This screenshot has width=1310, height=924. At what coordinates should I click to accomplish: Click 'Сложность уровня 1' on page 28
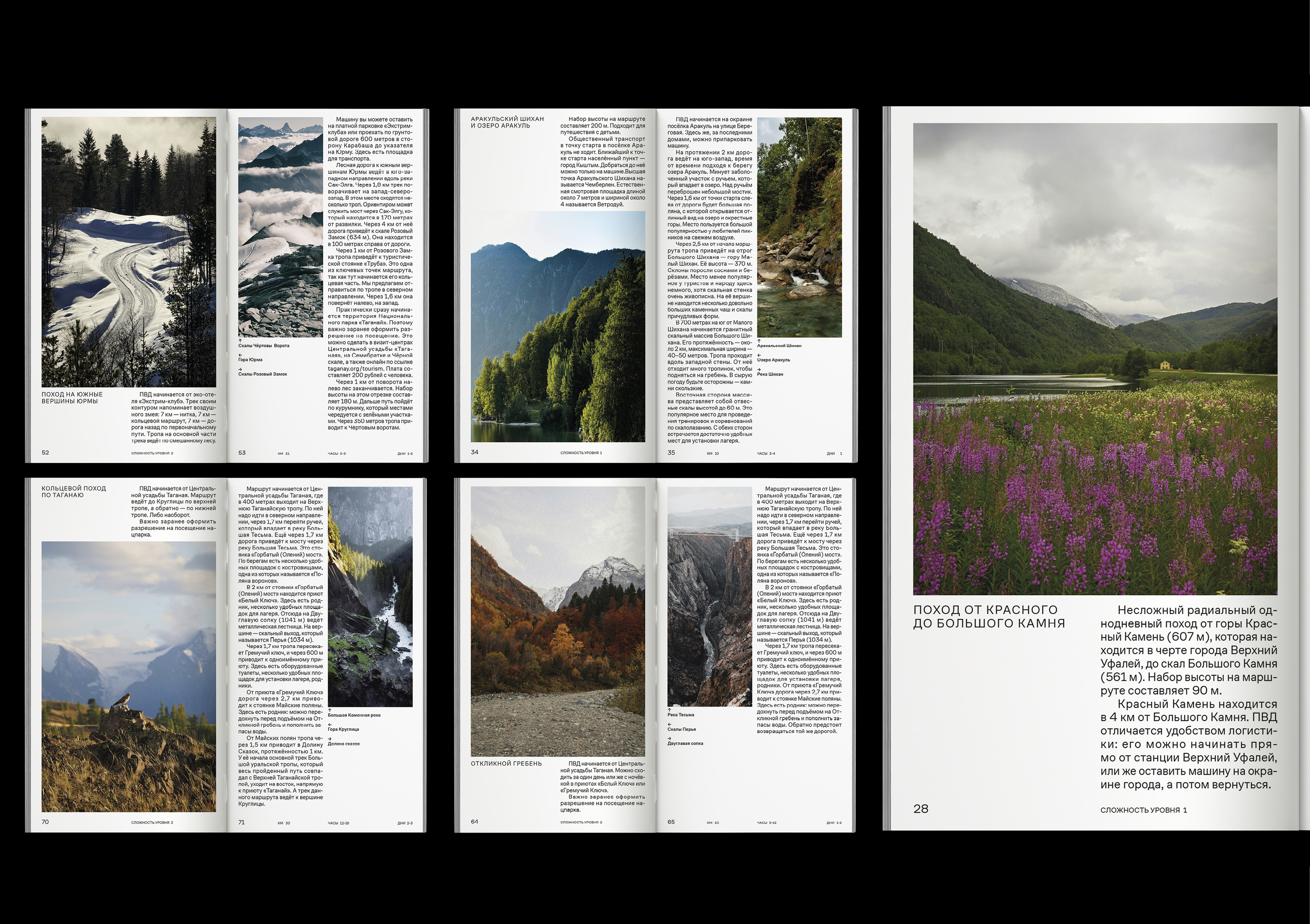coord(1143,810)
